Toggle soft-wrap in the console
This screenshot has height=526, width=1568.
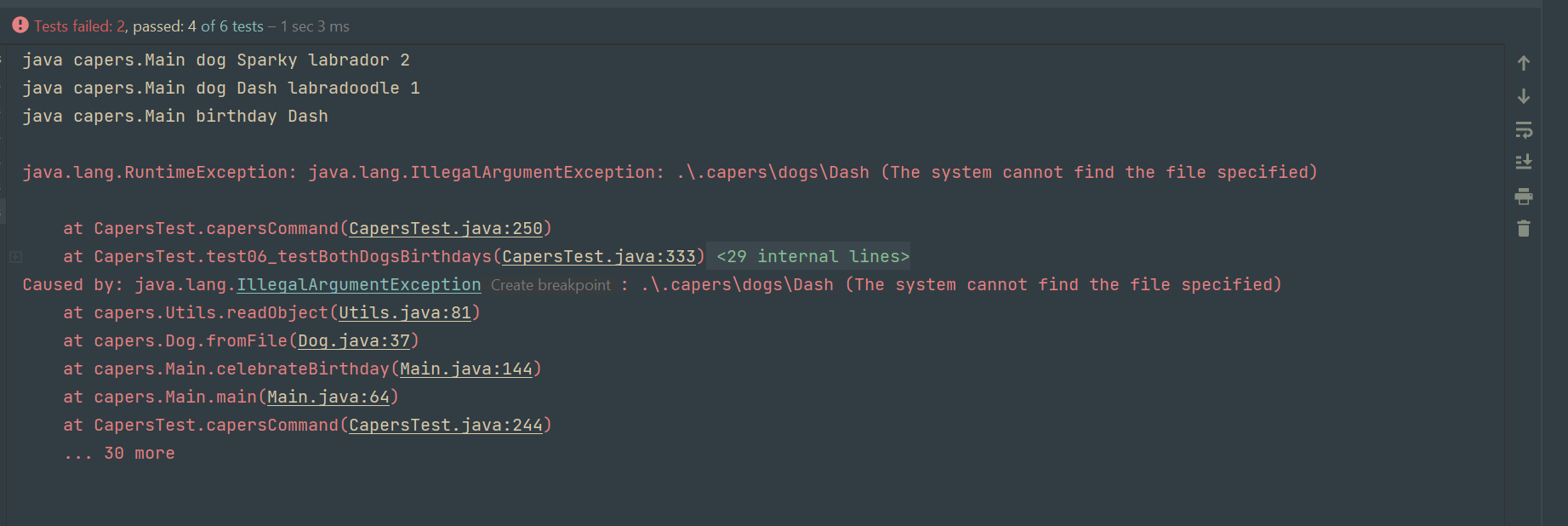click(1523, 129)
